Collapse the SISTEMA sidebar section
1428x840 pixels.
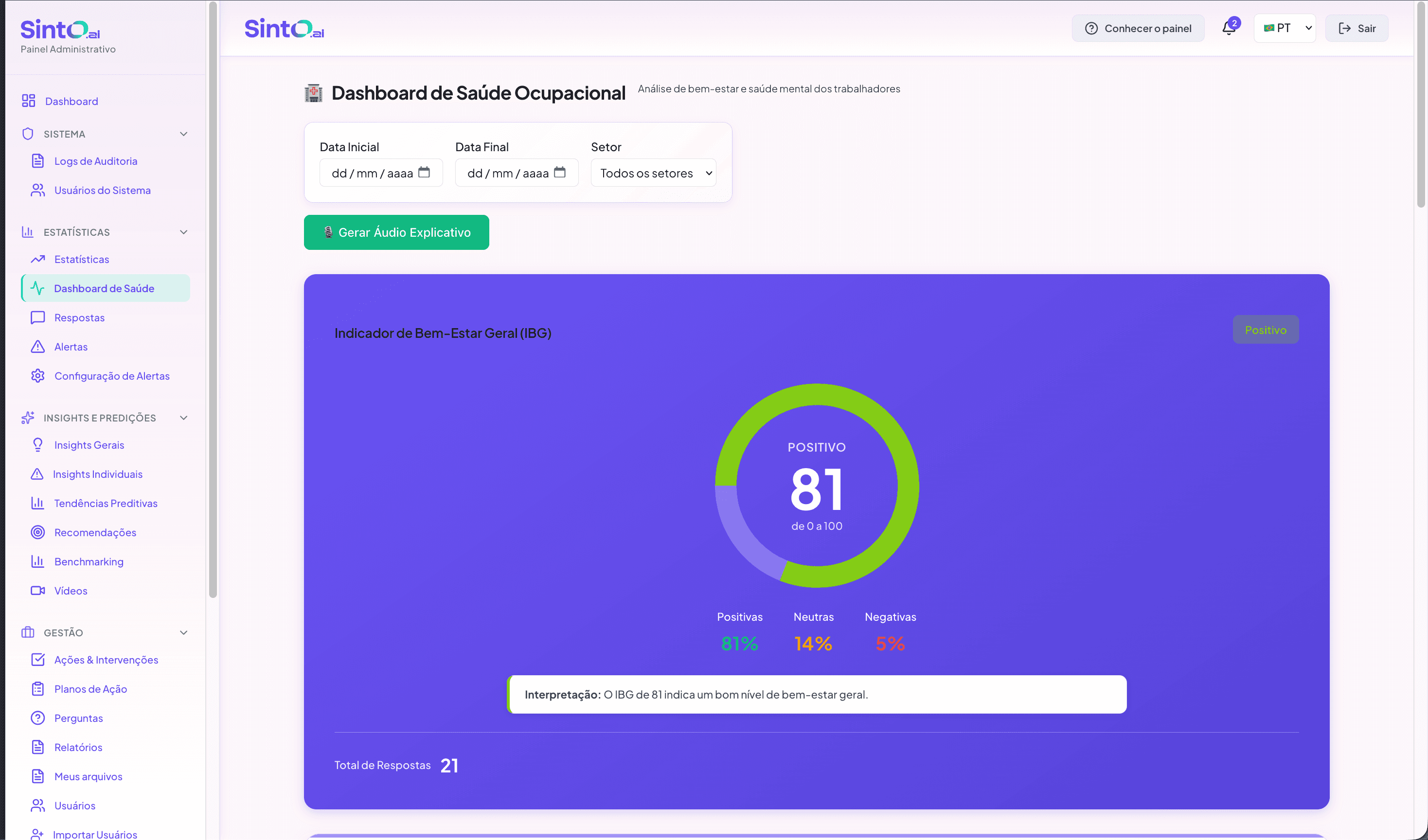pos(183,134)
